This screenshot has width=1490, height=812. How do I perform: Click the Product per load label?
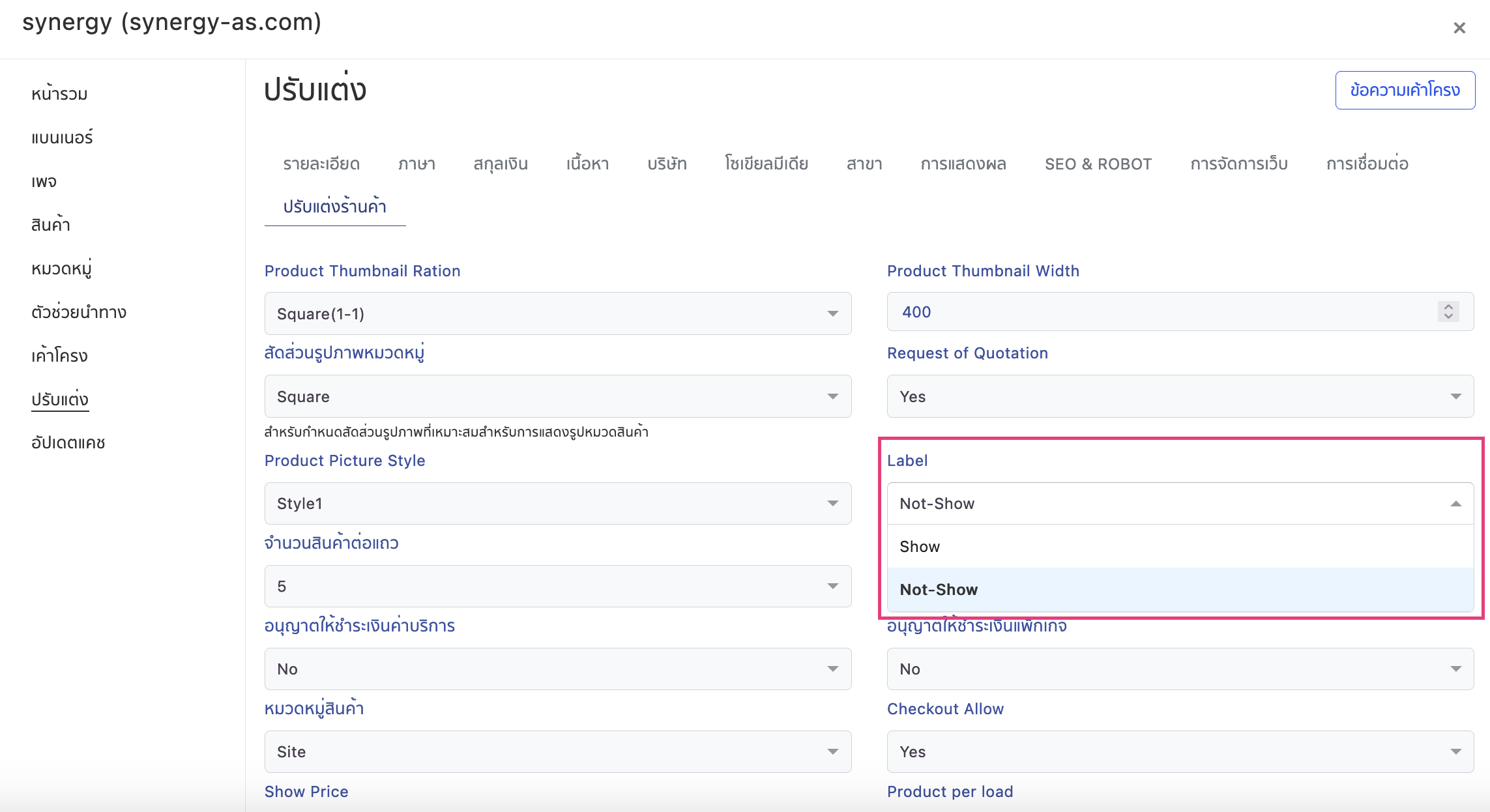(x=950, y=792)
